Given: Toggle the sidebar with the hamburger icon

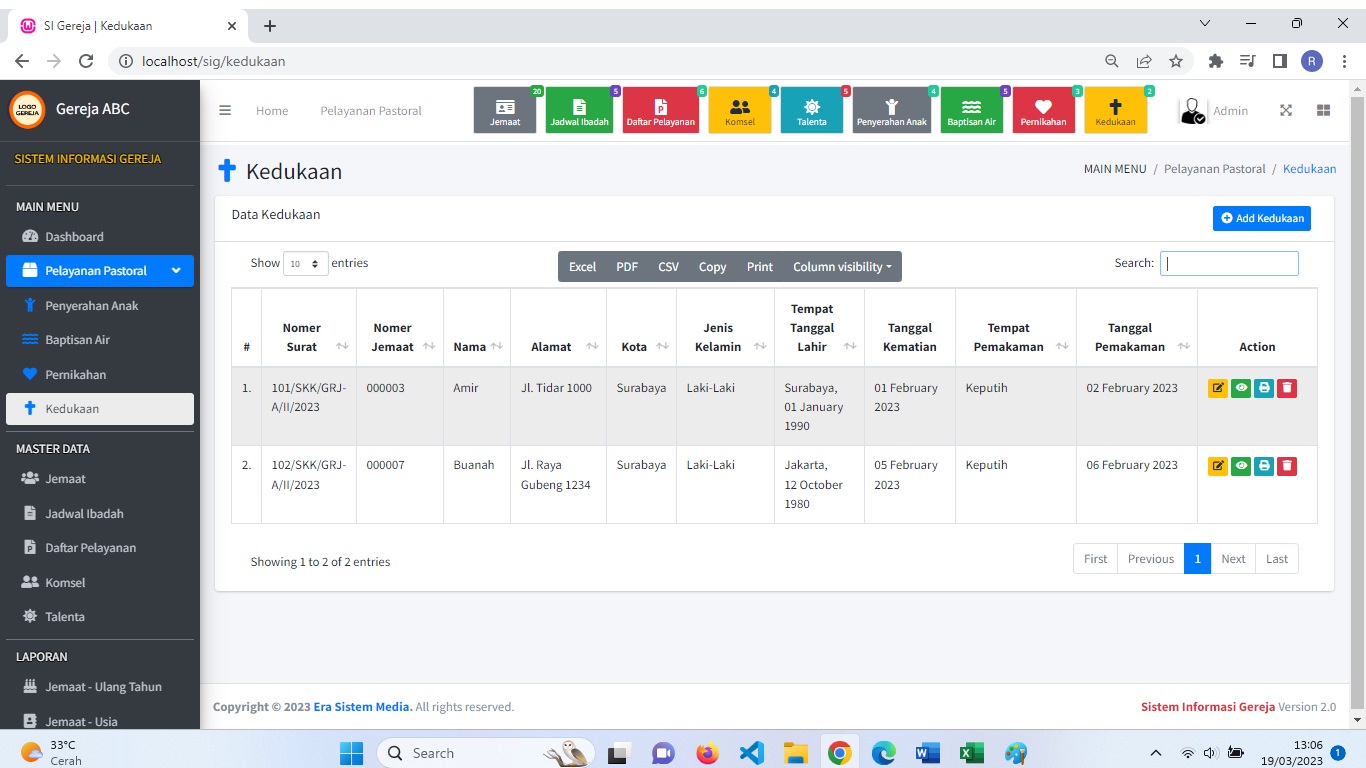Looking at the screenshot, I should point(225,111).
